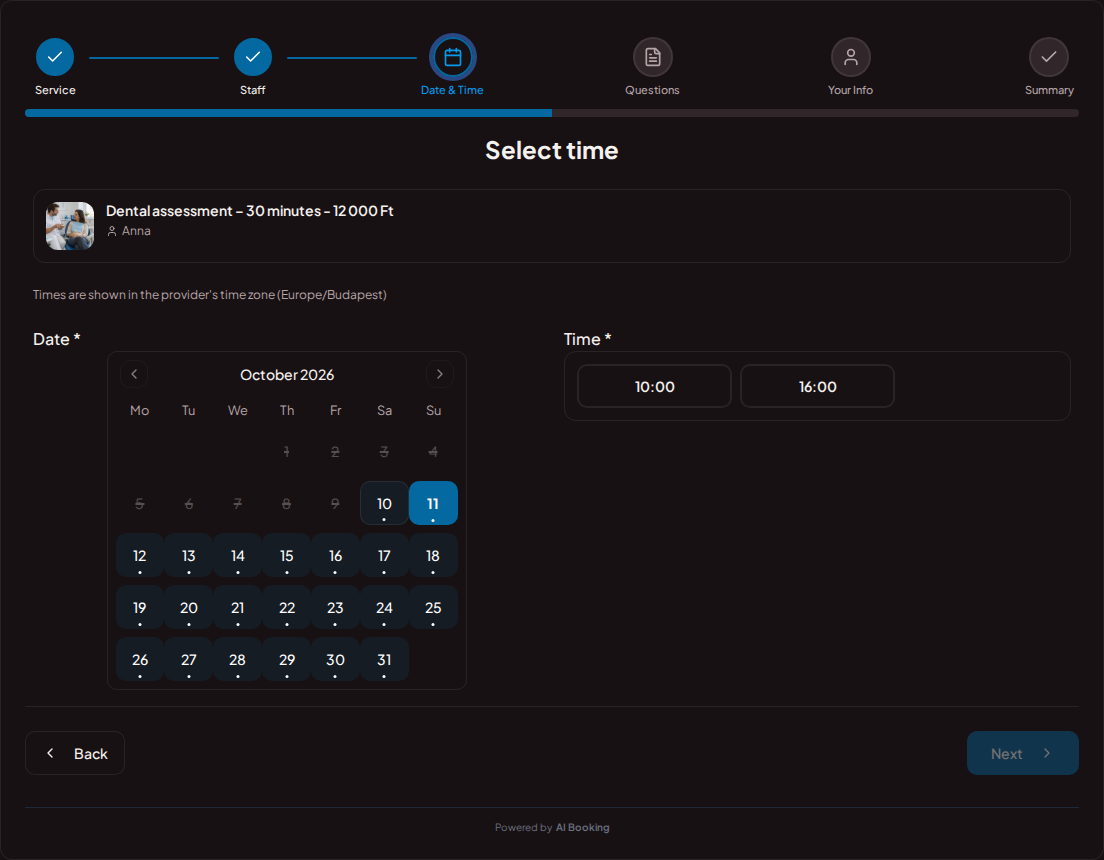Select Sunday October 18
Viewport: 1104px width, 860px height.
point(433,555)
